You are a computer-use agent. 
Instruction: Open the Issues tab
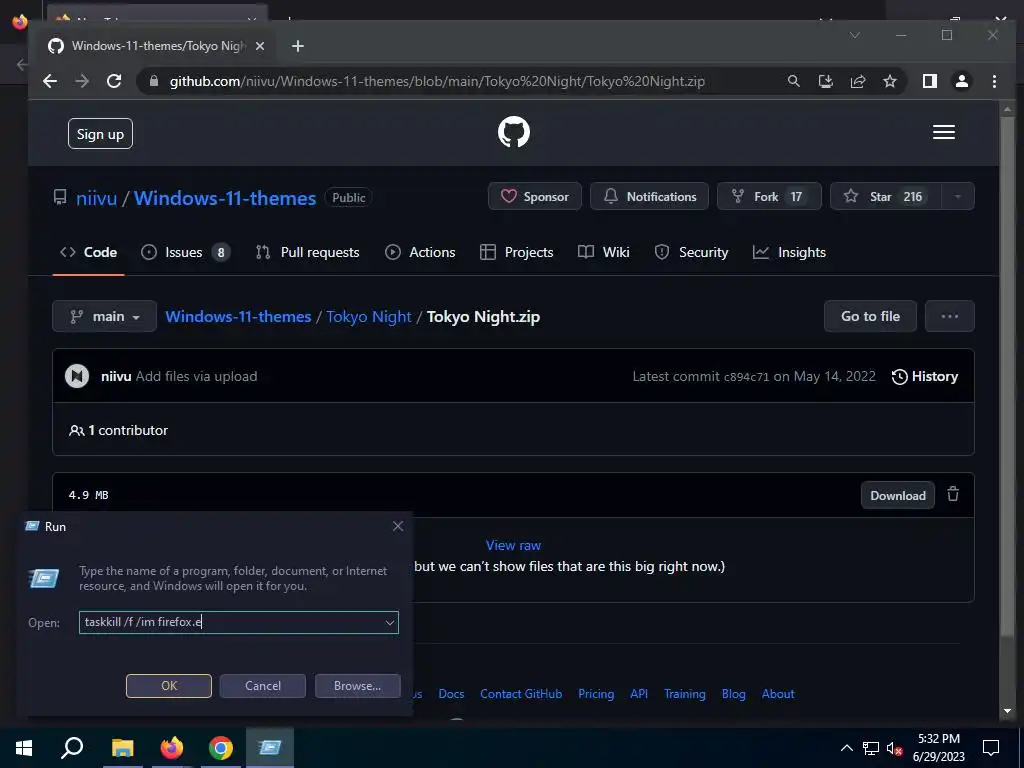[x=185, y=252]
